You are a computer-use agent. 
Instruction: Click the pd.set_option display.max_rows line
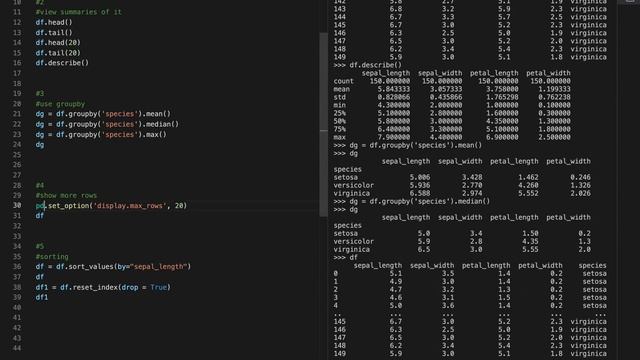pos(111,205)
